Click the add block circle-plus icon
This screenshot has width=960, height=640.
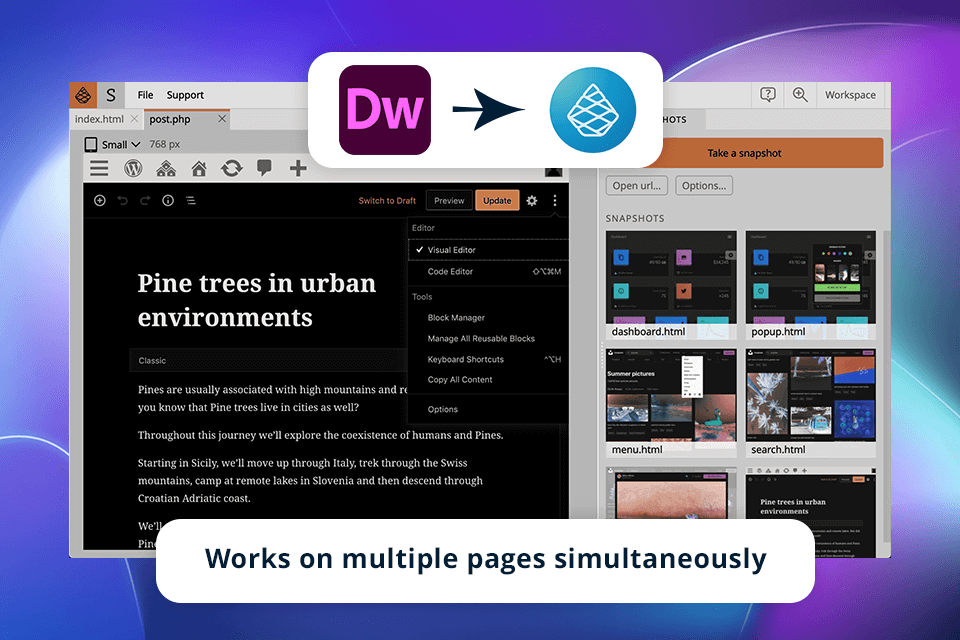point(100,200)
